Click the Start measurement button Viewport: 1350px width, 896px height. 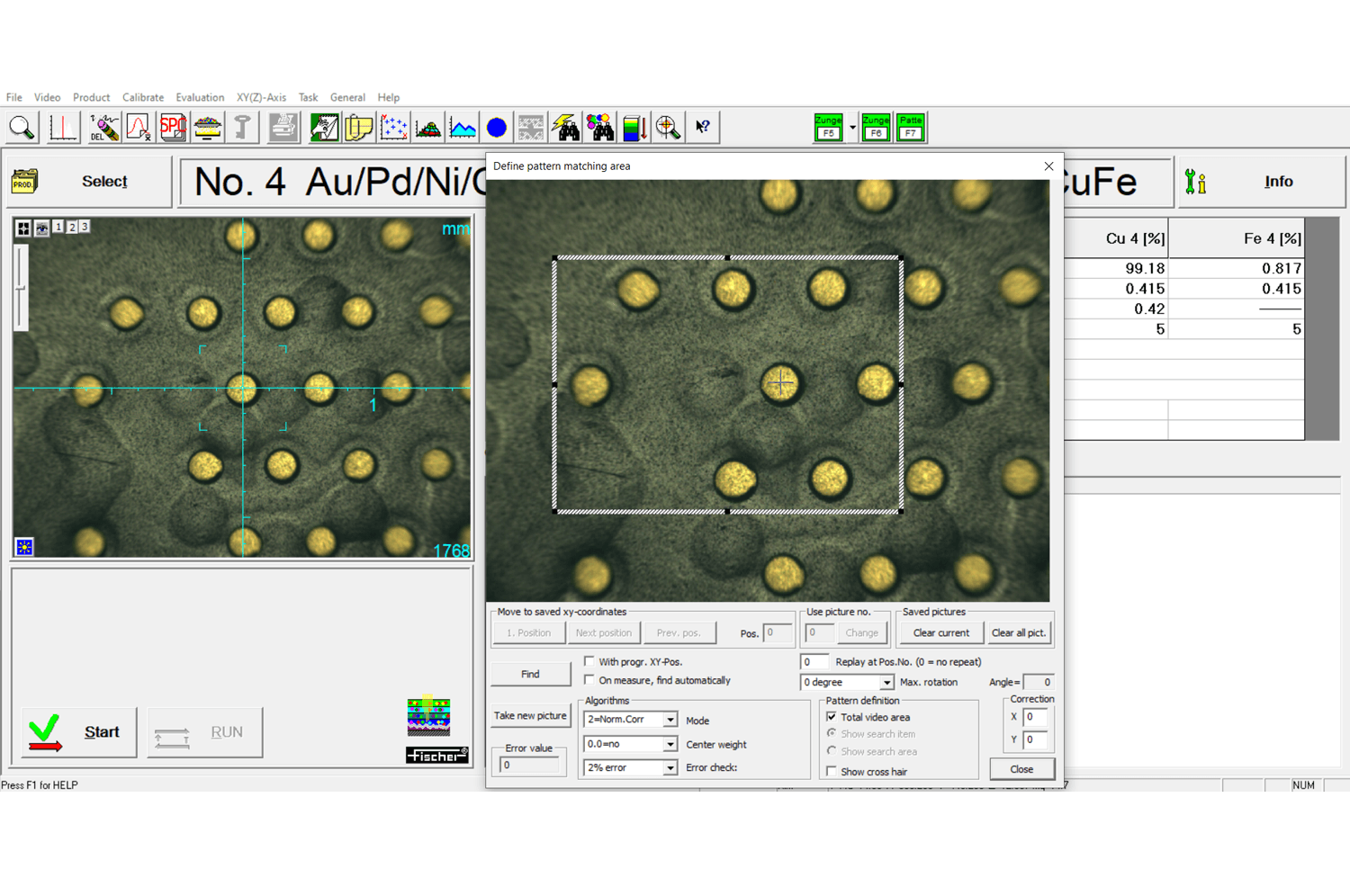(79, 732)
